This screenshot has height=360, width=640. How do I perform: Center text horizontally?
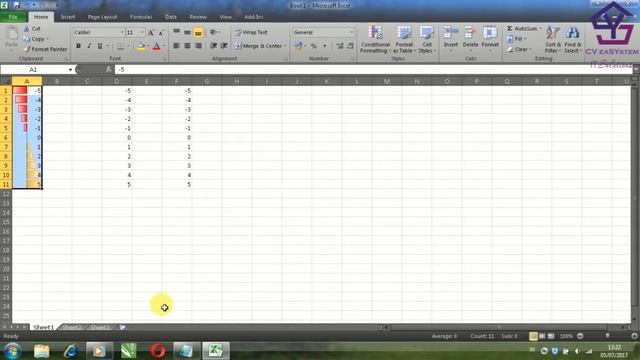(x=187, y=46)
